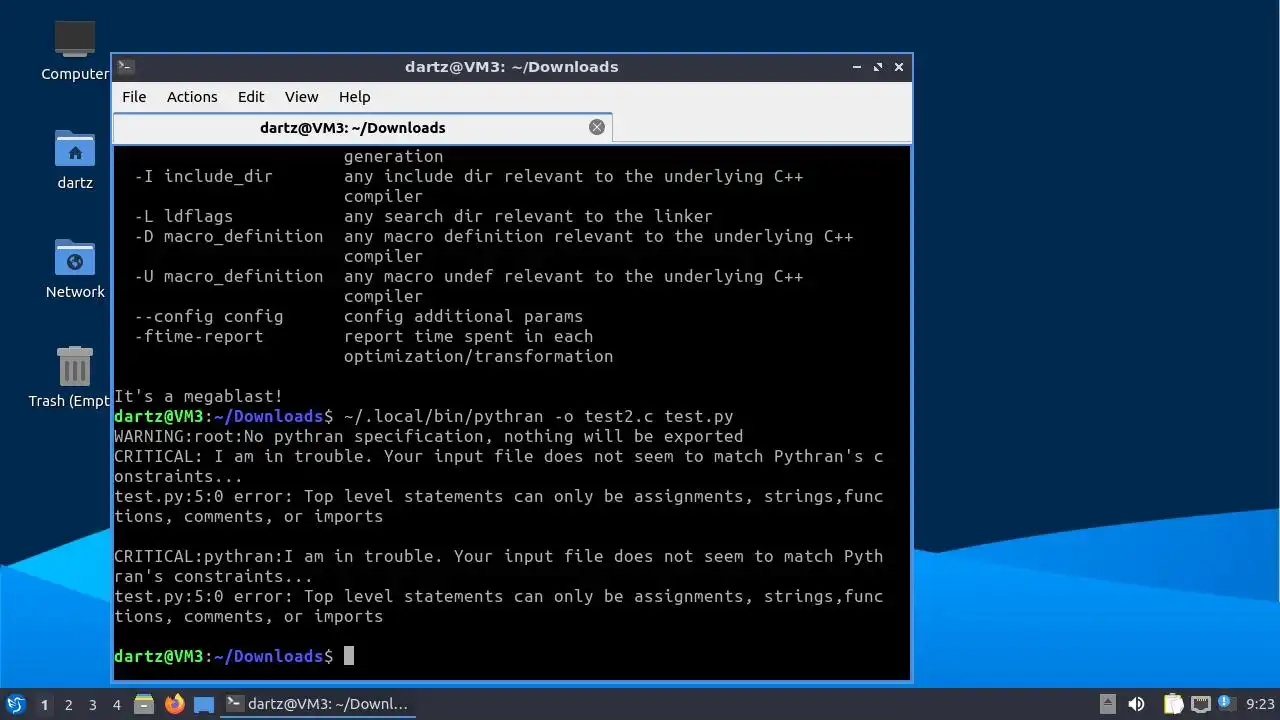Open the Edit menu
Screen dimensions: 1280x720
[x=251, y=97]
